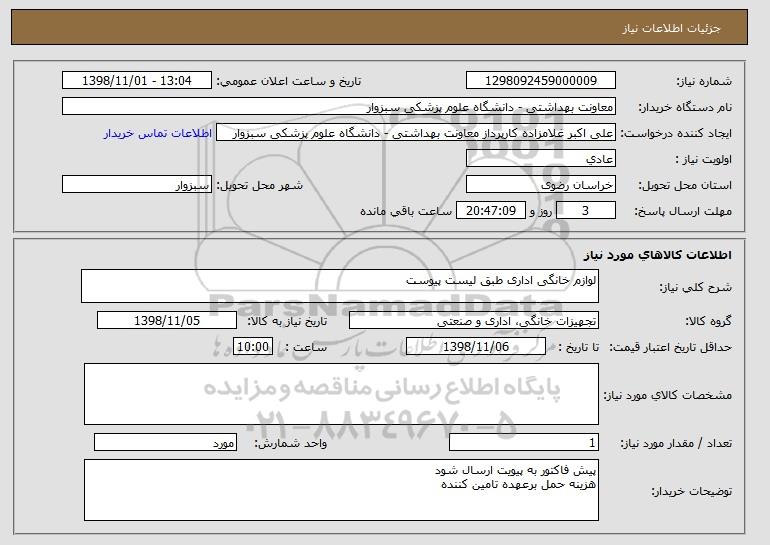Click buyer organization name field معاونت بهداشتی
Image resolution: width=770 pixels, height=545 pixels.
point(339,107)
